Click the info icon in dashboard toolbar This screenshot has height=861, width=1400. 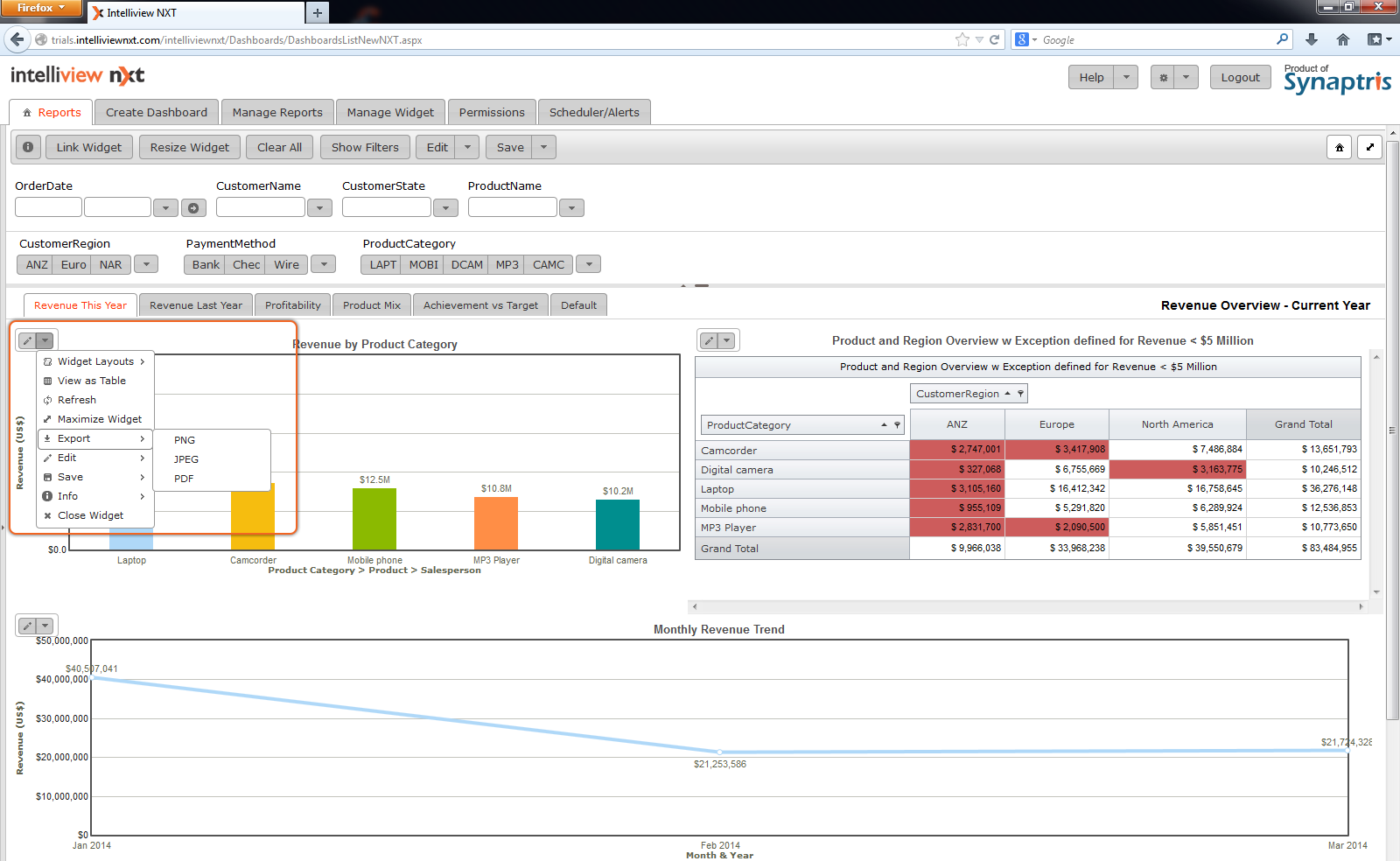click(x=28, y=147)
